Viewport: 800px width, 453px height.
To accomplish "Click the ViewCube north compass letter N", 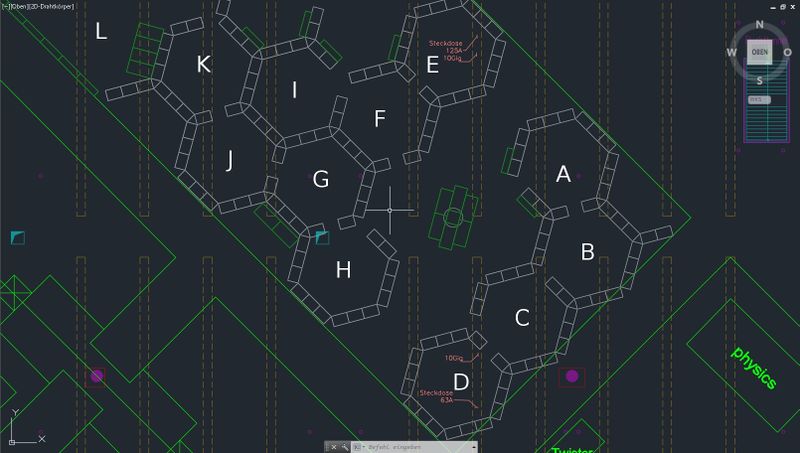I will [760, 25].
